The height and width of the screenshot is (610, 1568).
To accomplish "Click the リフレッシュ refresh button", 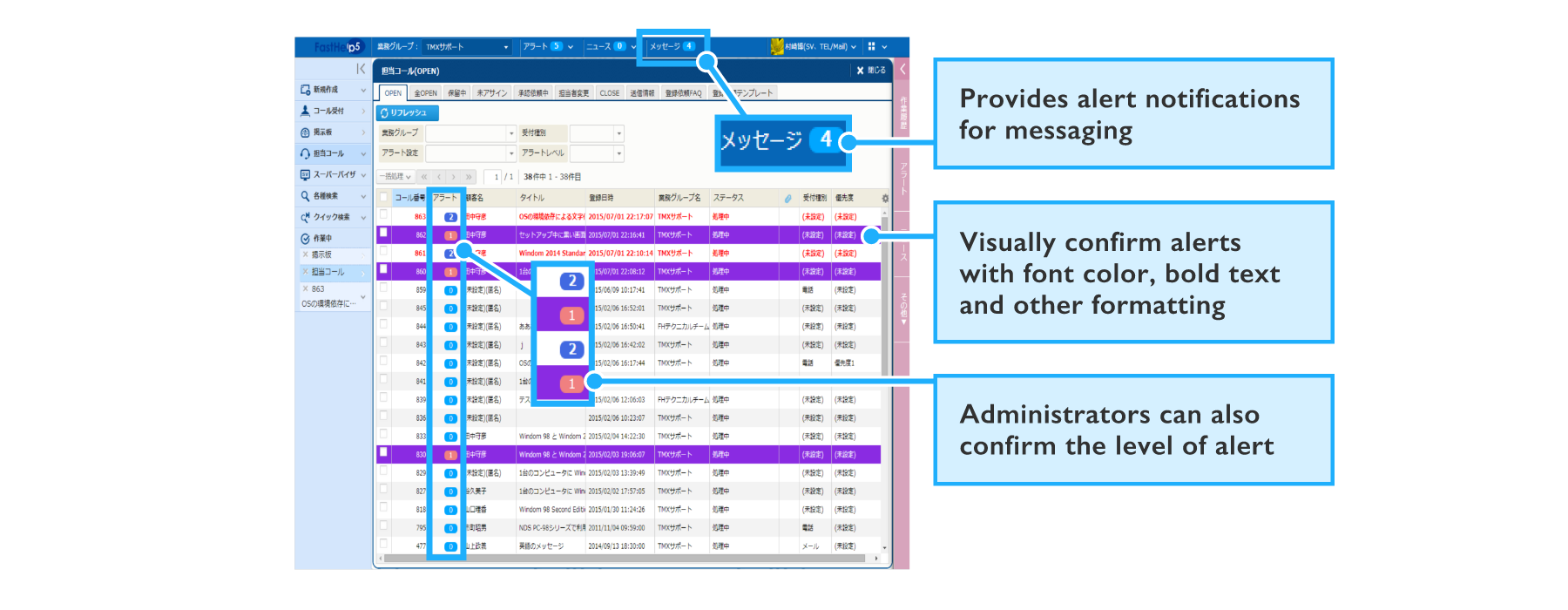I will coord(408,113).
